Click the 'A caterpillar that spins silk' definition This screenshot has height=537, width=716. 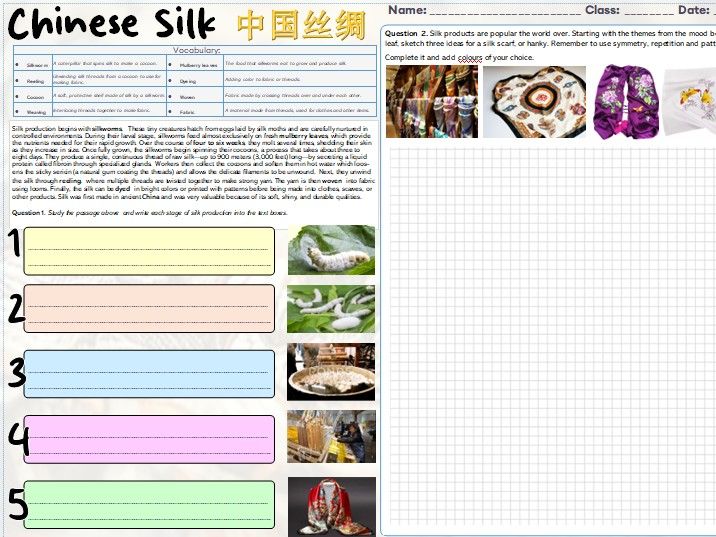tap(105, 63)
